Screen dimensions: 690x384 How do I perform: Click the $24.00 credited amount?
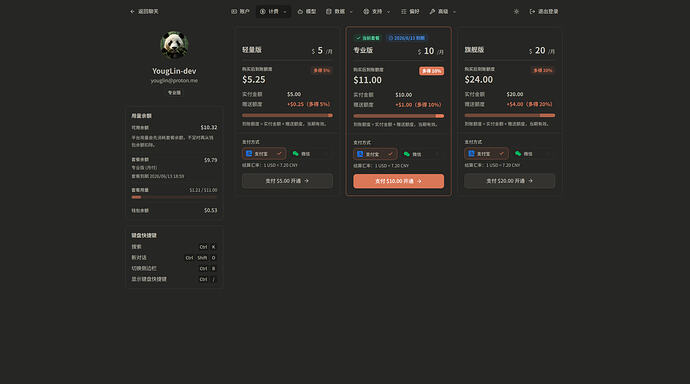point(479,80)
